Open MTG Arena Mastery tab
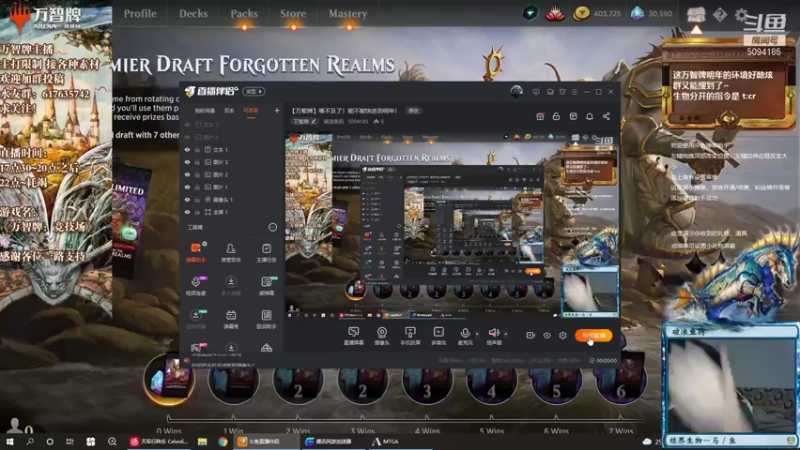Image resolution: width=800 pixels, height=450 pixels. 348,14
